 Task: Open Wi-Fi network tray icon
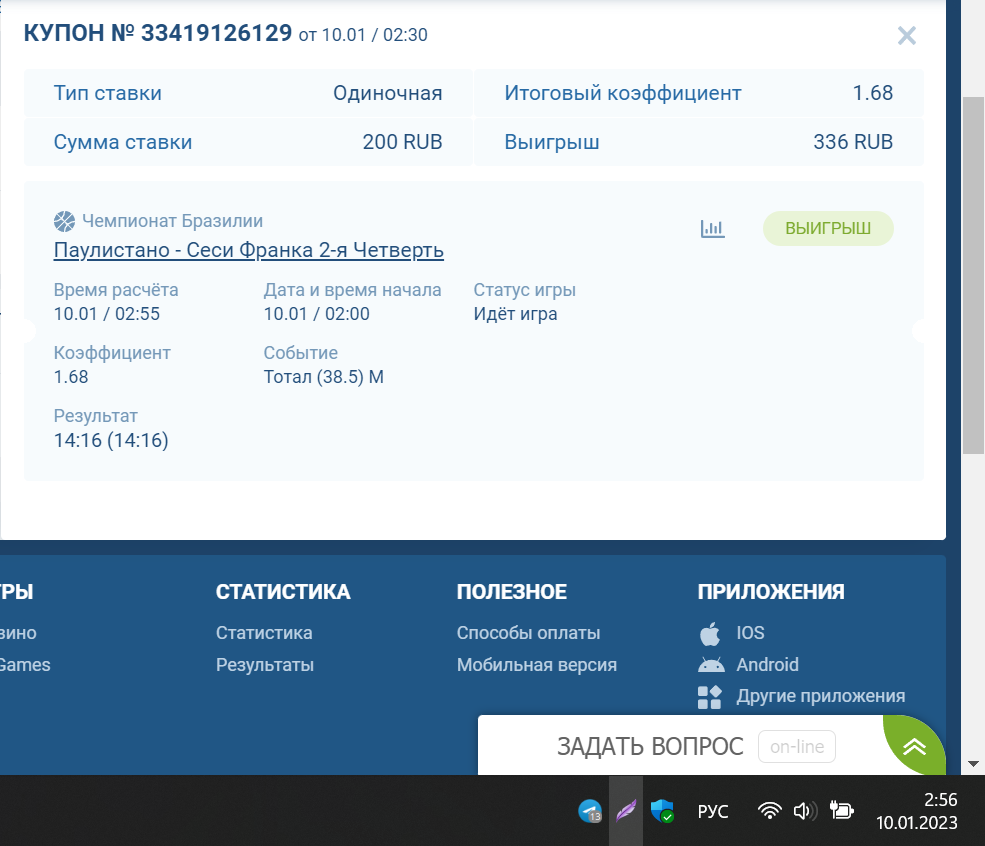point(770,811)
